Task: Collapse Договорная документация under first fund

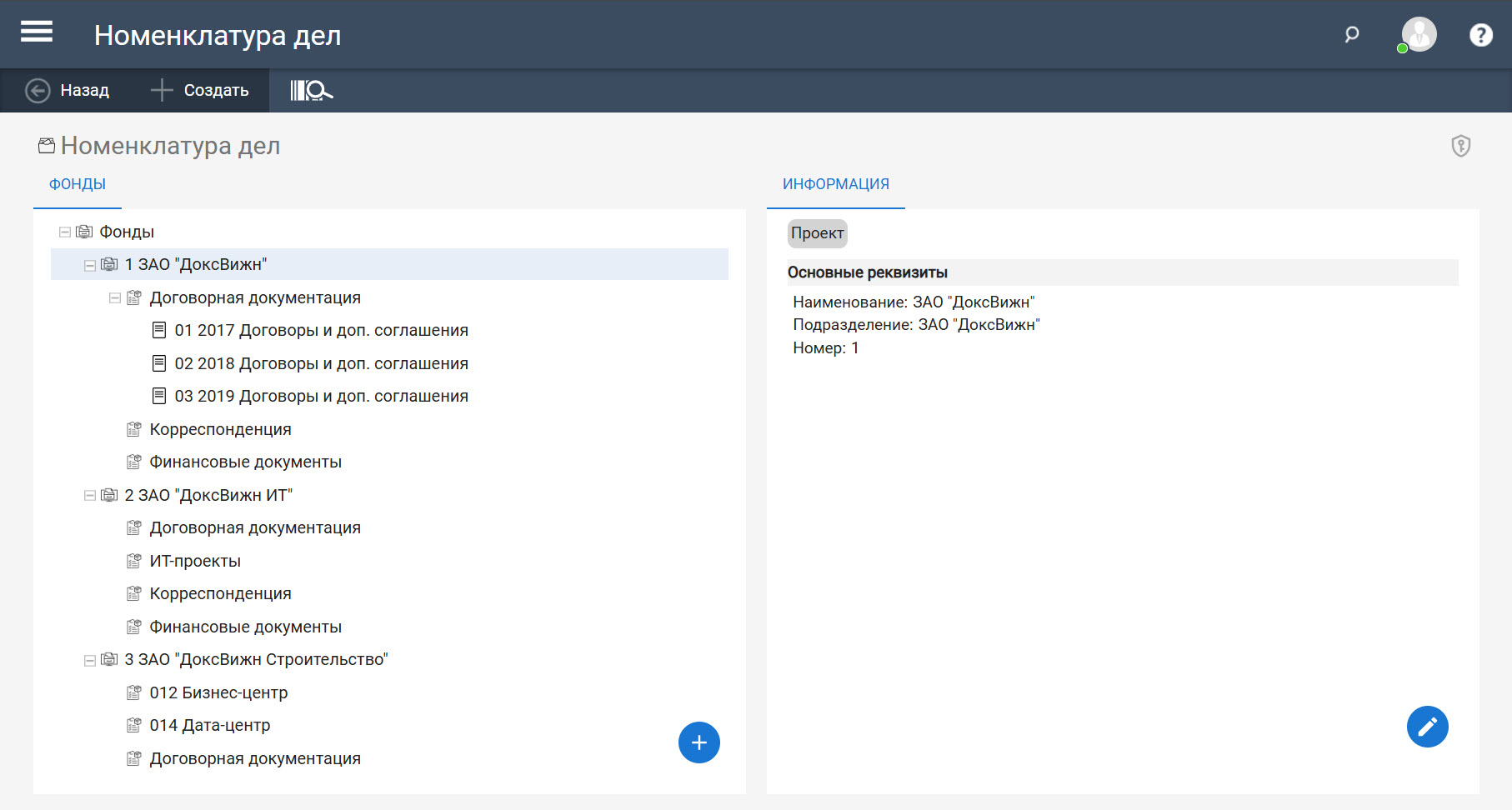Action: (x=115, y=298)
